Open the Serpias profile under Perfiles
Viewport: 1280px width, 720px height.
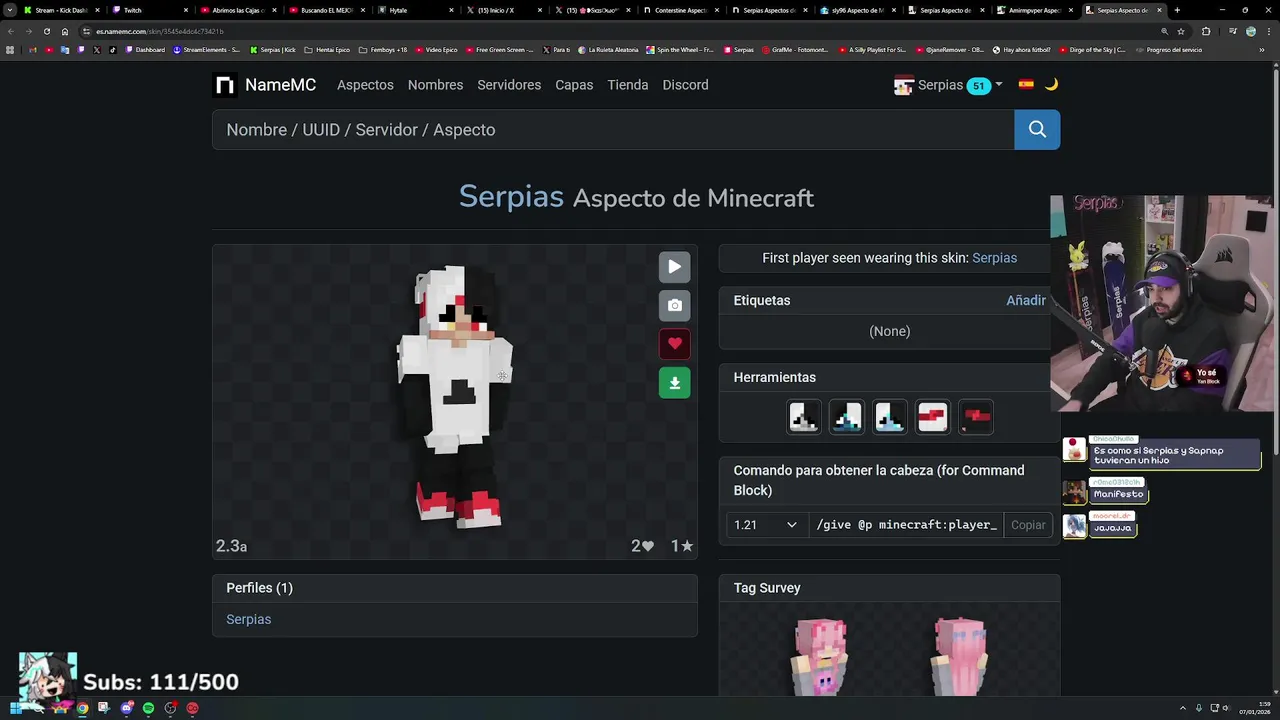(249, 619)
